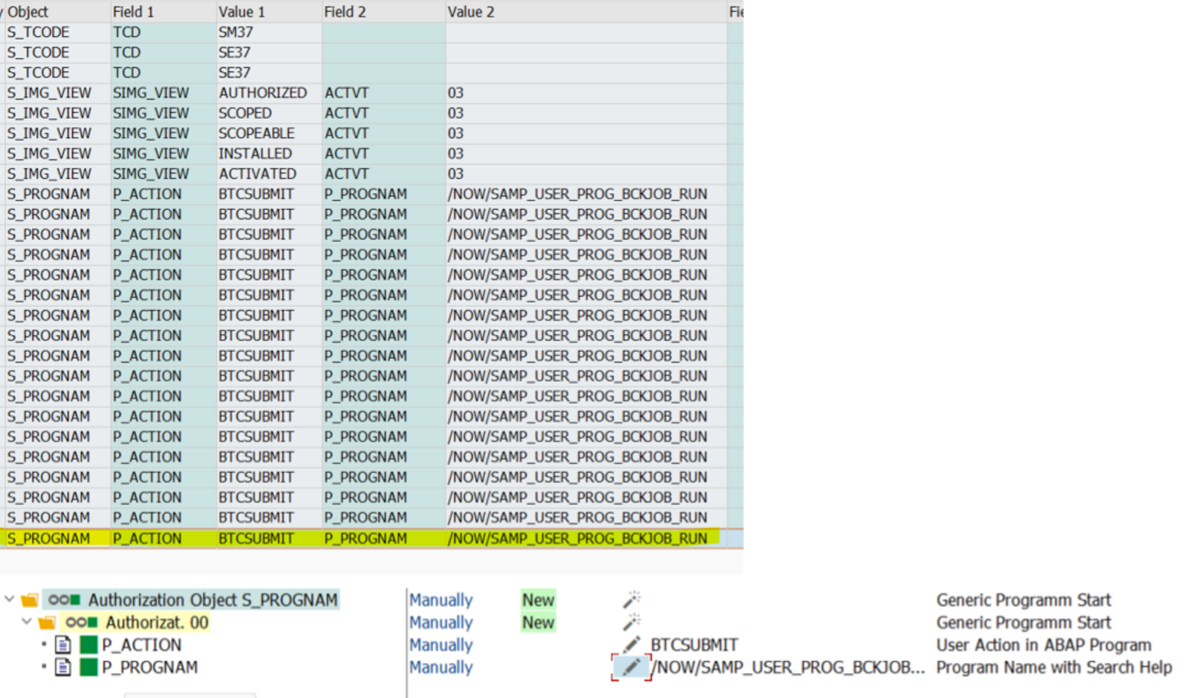Viewport: 1200px width, 698px height.
Task: Click Manually label in P_ACTION row
Action: click(441, 645)
